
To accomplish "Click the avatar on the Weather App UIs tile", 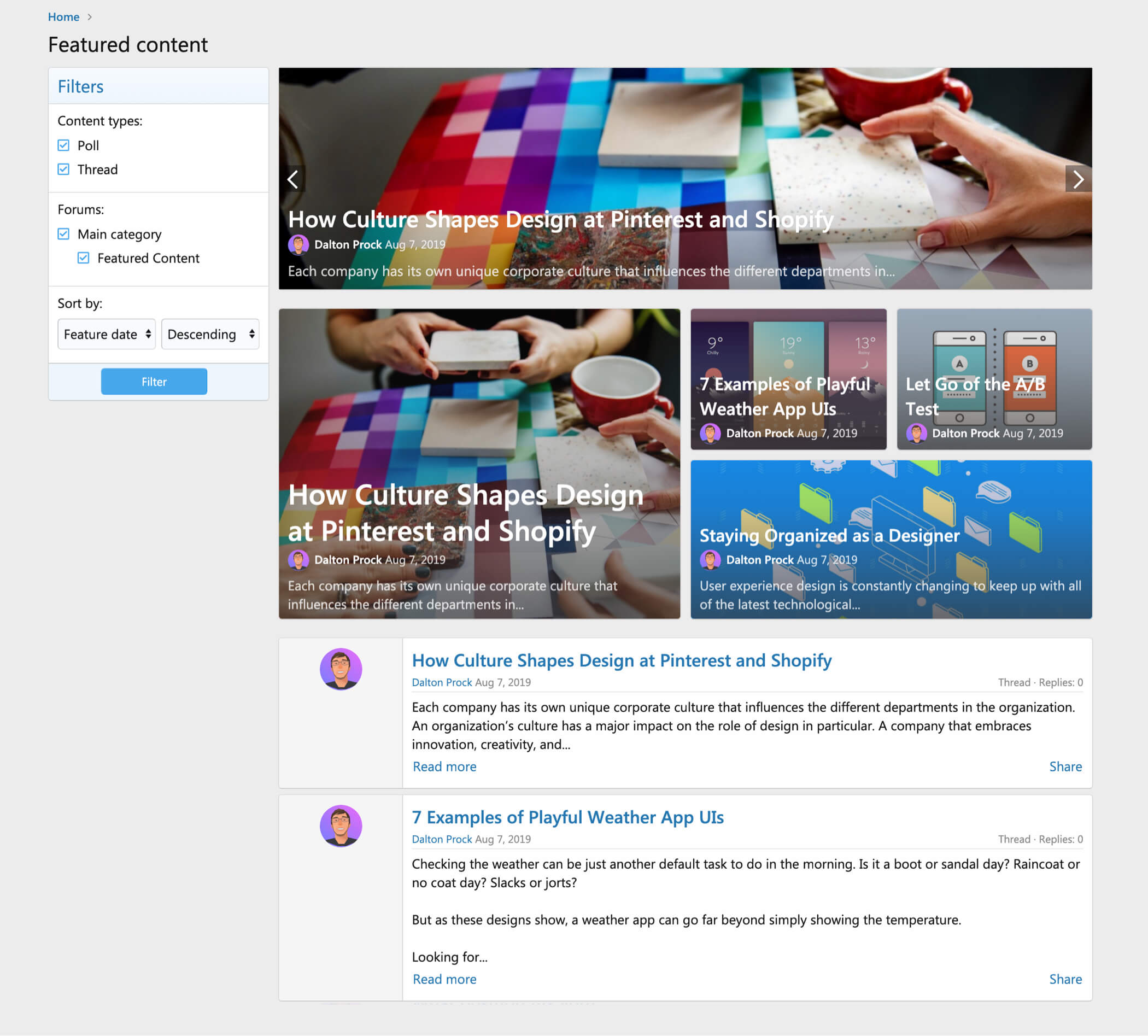I will coord(710,433).
